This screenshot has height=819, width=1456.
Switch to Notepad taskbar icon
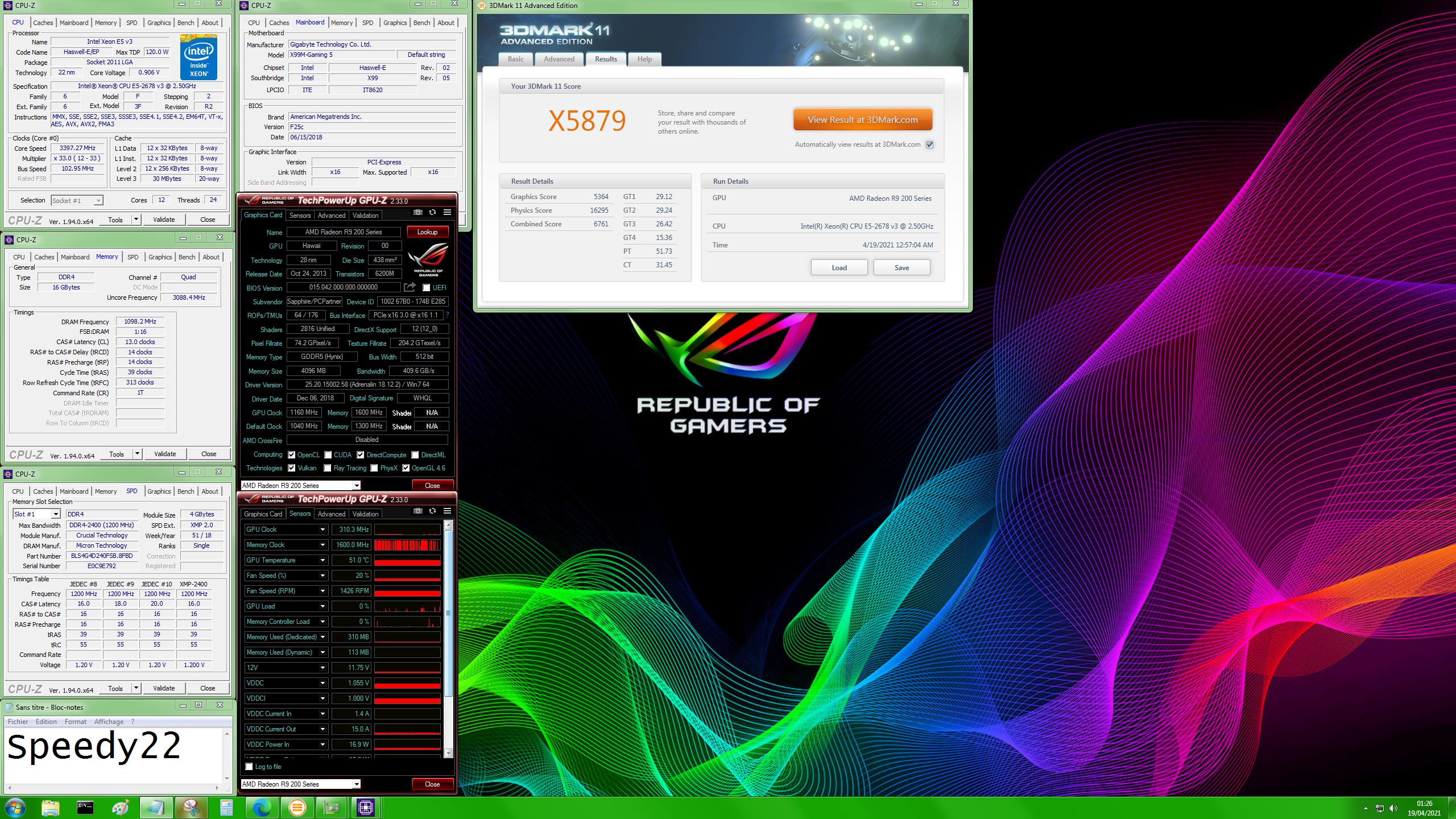[x=156, y=808]
